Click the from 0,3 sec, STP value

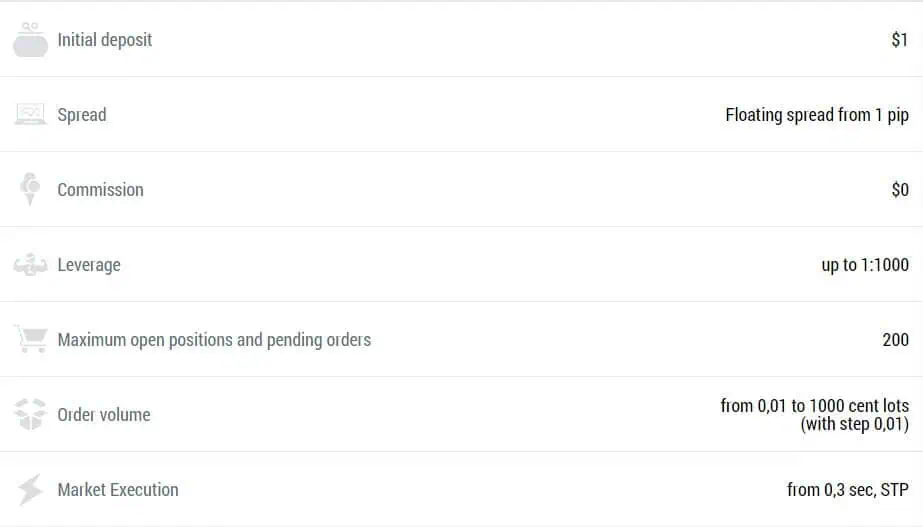848,489
